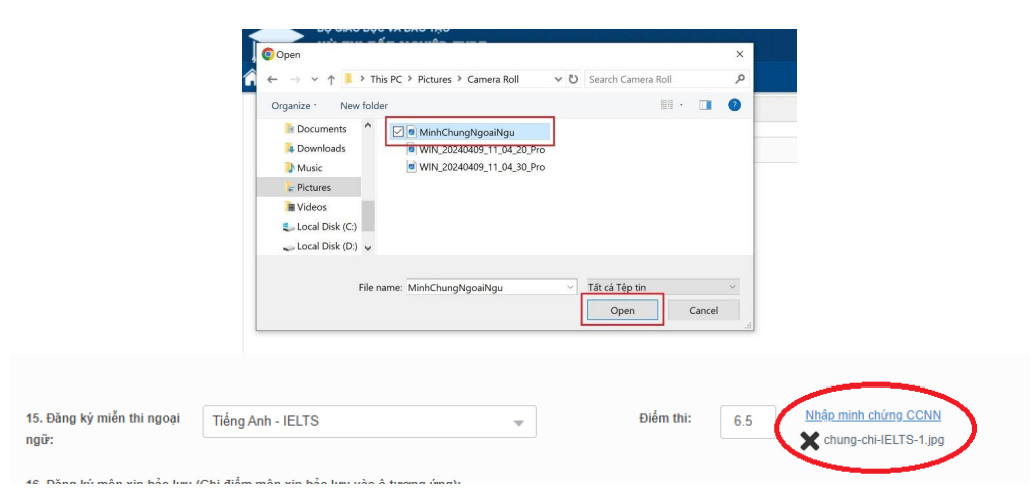Click the blue Help question mark icon
The image size is (1035, 502).
pyautogui.click(x=734, y=105)
